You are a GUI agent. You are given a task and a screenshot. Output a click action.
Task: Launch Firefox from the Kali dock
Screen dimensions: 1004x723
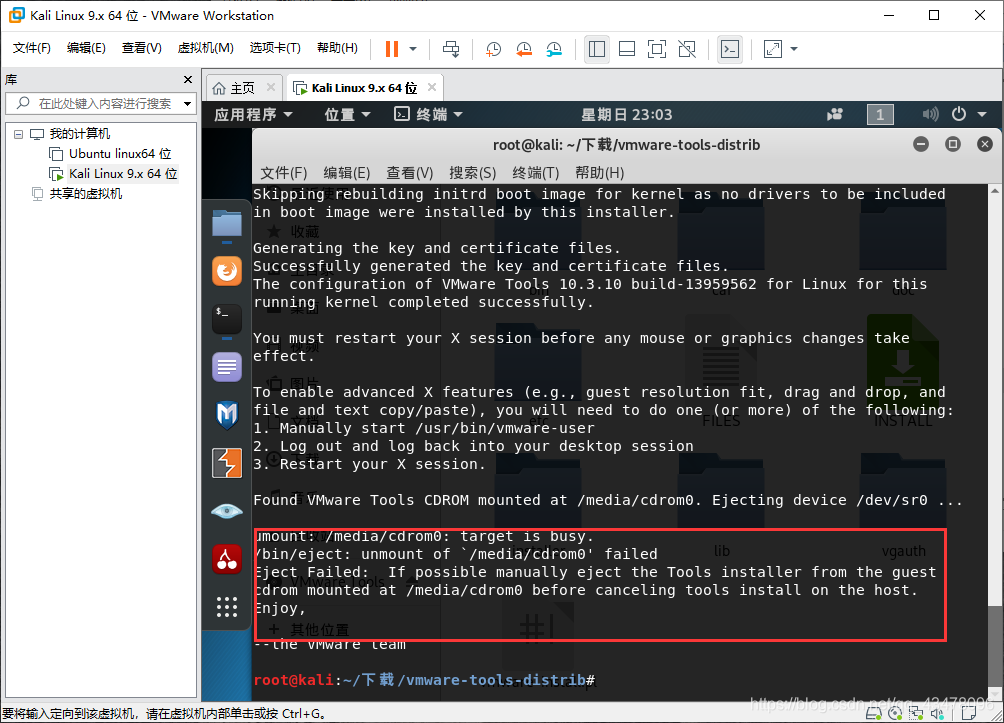pyautogui.click(x=227, y=272)
